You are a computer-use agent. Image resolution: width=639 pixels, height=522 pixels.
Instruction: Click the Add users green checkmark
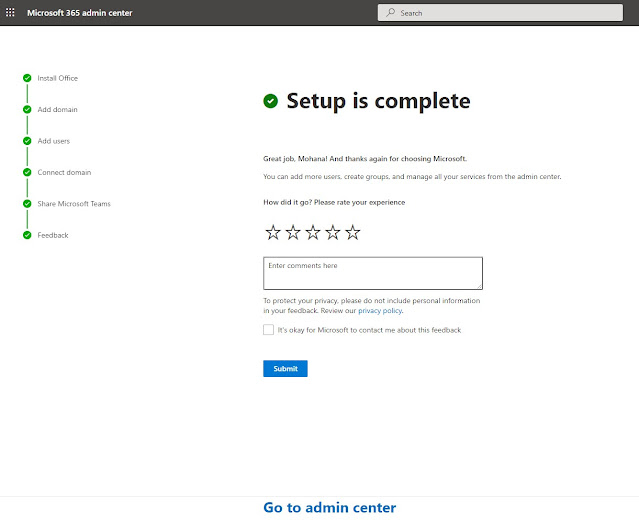(27, 141)
